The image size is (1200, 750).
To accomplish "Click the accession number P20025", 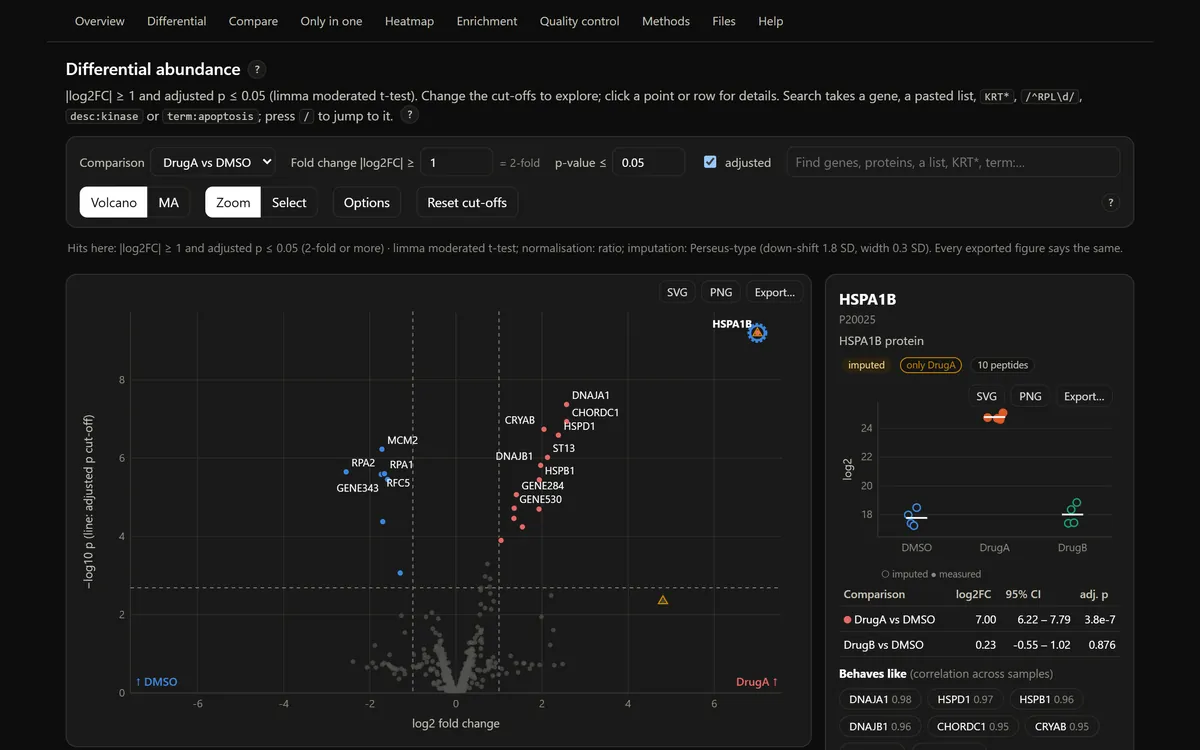I will (858, 320).
